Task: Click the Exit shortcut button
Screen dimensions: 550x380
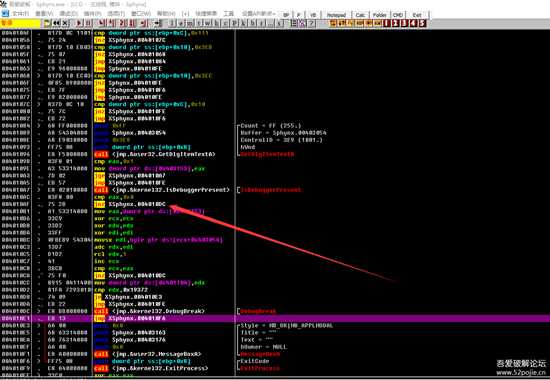Action: 417,15
